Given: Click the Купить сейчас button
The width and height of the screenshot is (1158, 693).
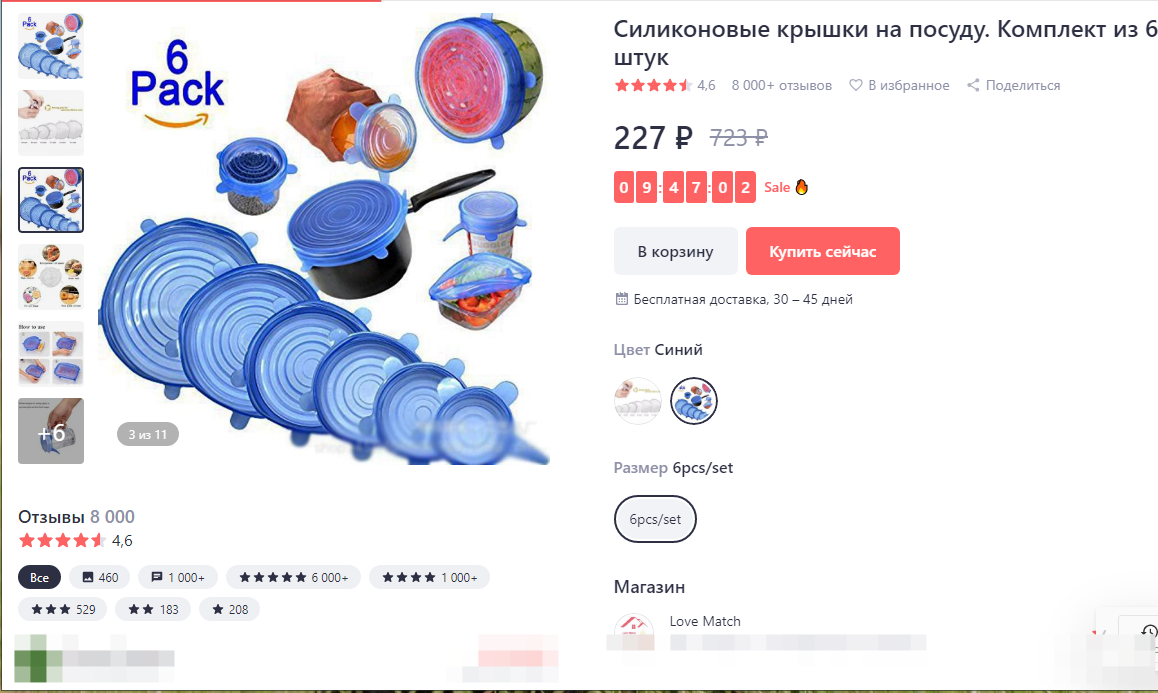Looking at the screenshot, I should (x=823, y=251).
